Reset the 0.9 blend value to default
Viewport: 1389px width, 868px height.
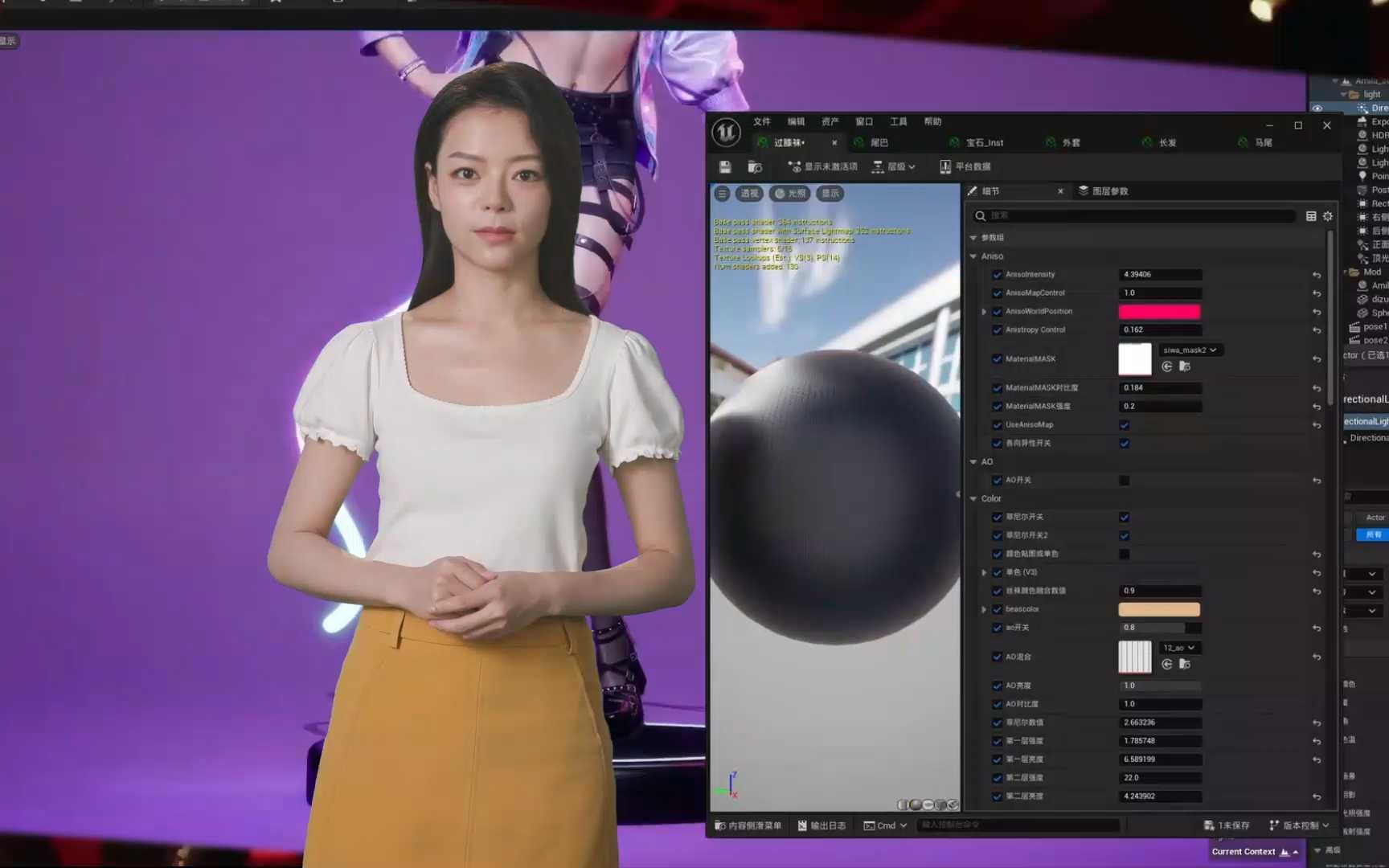click(x=1317, y=592)
